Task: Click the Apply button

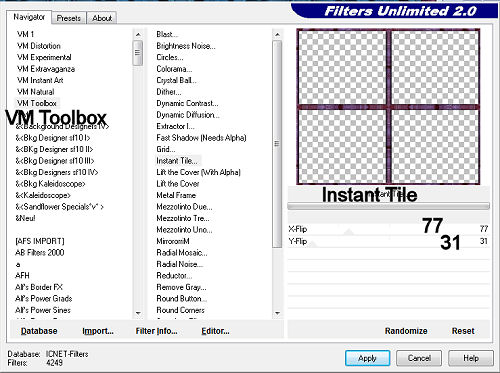Action: click(x=367, y=358)
